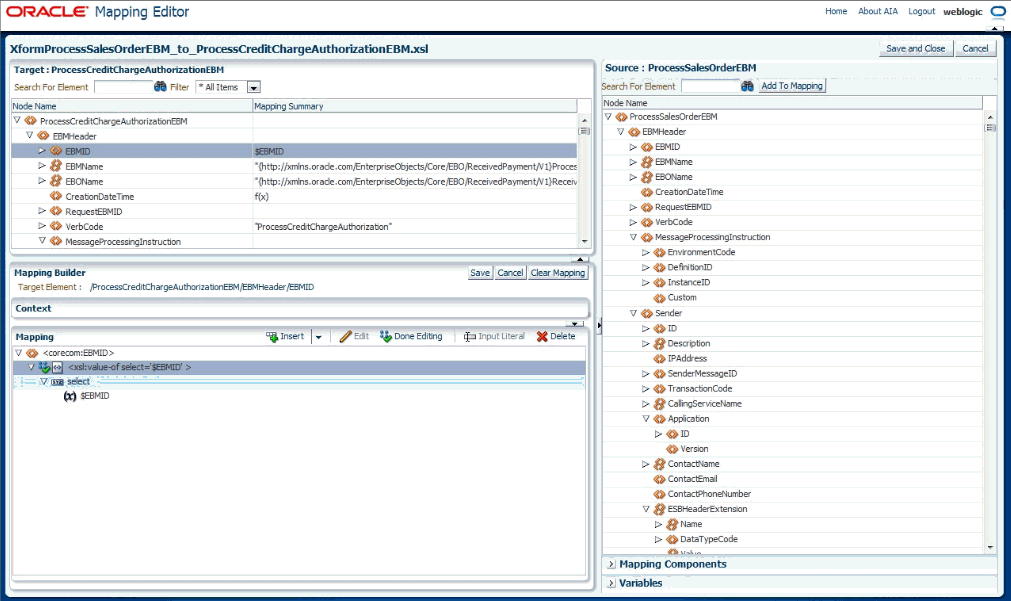Click the Insert icon in Mapping toolbar
1011x601 pixels.
pos(272,337)
